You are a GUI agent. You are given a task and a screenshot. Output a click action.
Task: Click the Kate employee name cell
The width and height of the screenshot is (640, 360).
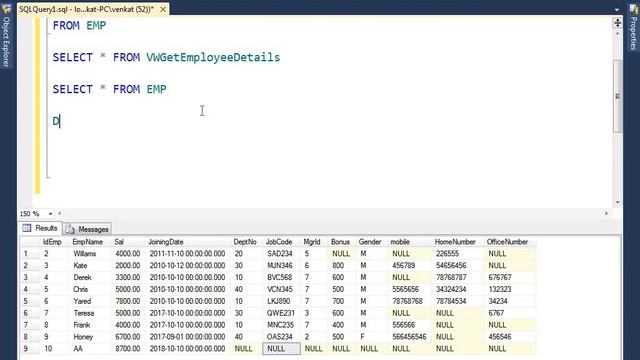coord(91,266)
